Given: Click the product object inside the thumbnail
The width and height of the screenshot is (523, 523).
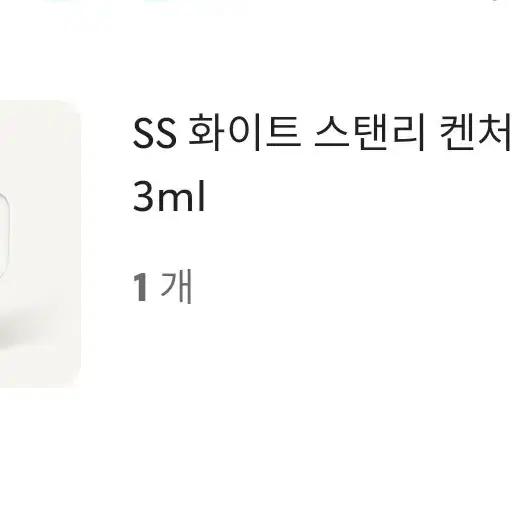Looking at the screenshot, I should 4,235.
